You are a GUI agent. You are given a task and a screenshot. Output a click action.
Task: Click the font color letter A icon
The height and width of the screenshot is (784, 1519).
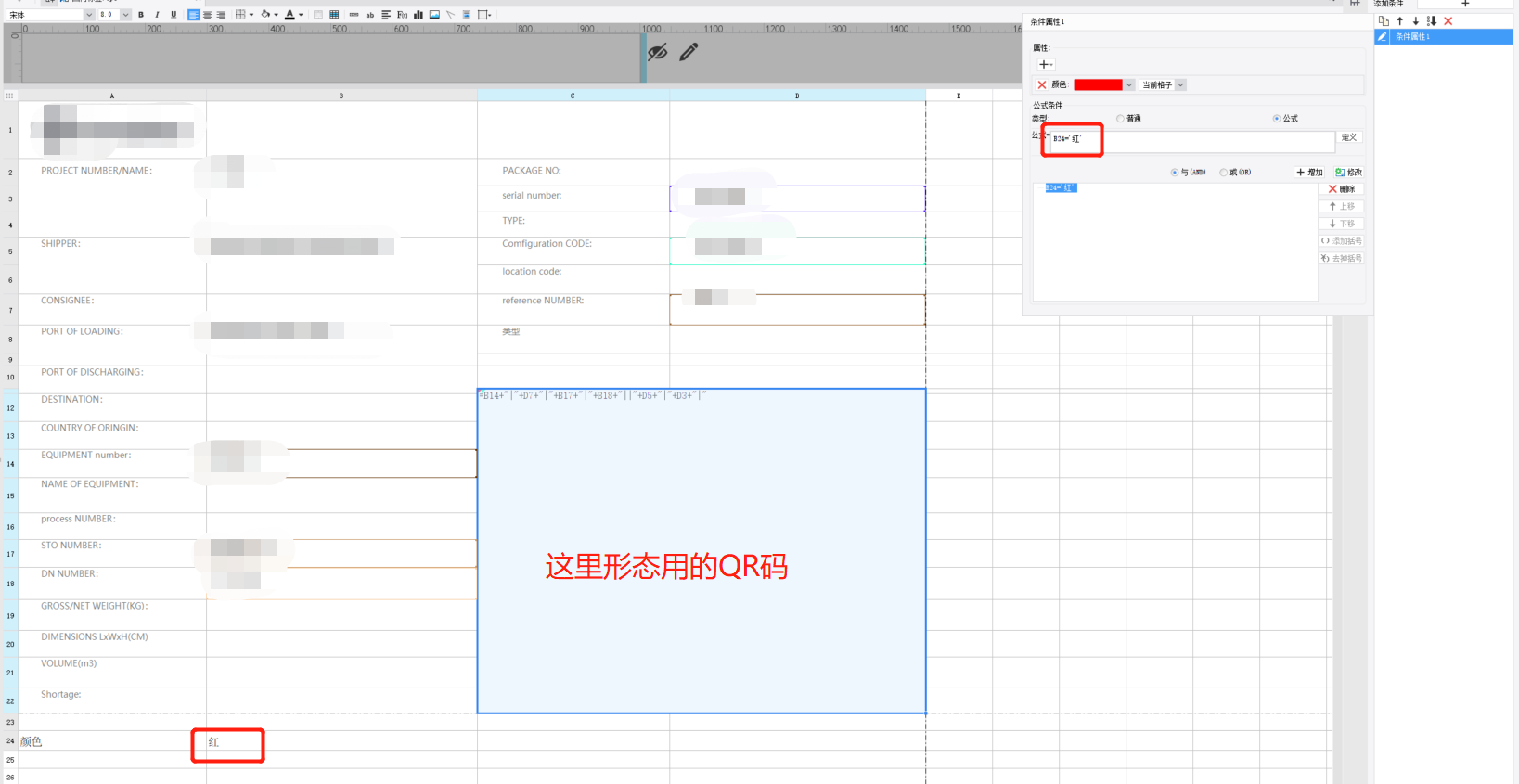(x=290, y=15)
